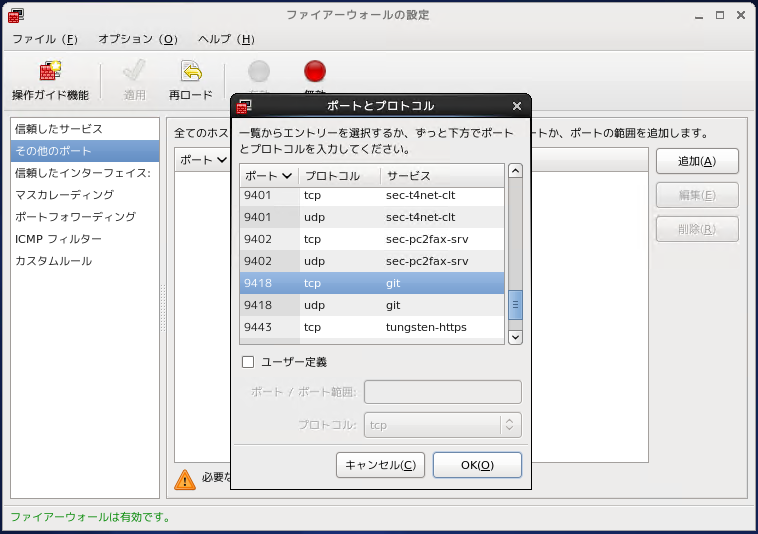Viewport: 758px width, 534px height.
Task: Open the 操作ガイド機能 wizard icon
Action: (x=50, y=71)
